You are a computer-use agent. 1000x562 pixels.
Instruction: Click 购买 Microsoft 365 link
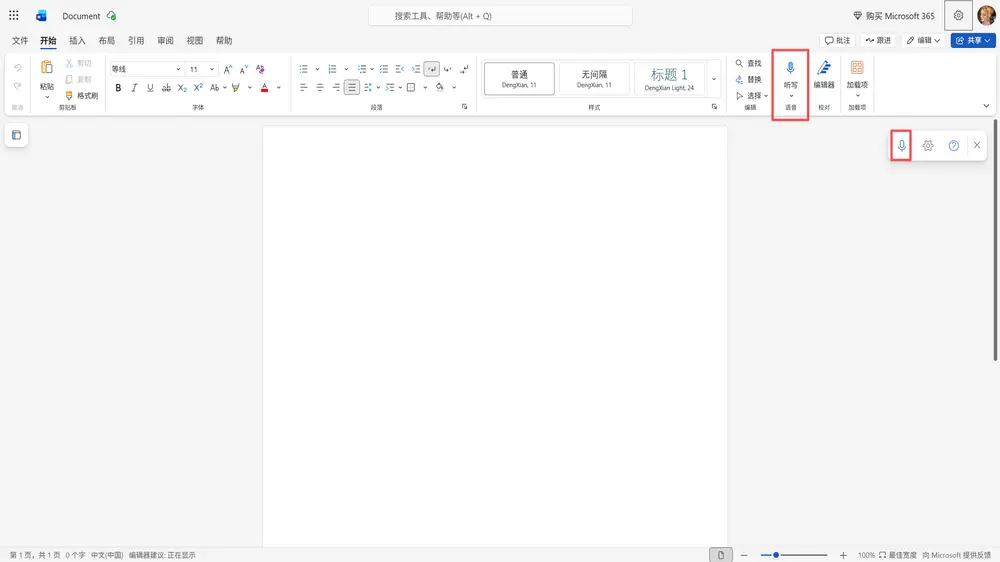(x=893, y=16)
